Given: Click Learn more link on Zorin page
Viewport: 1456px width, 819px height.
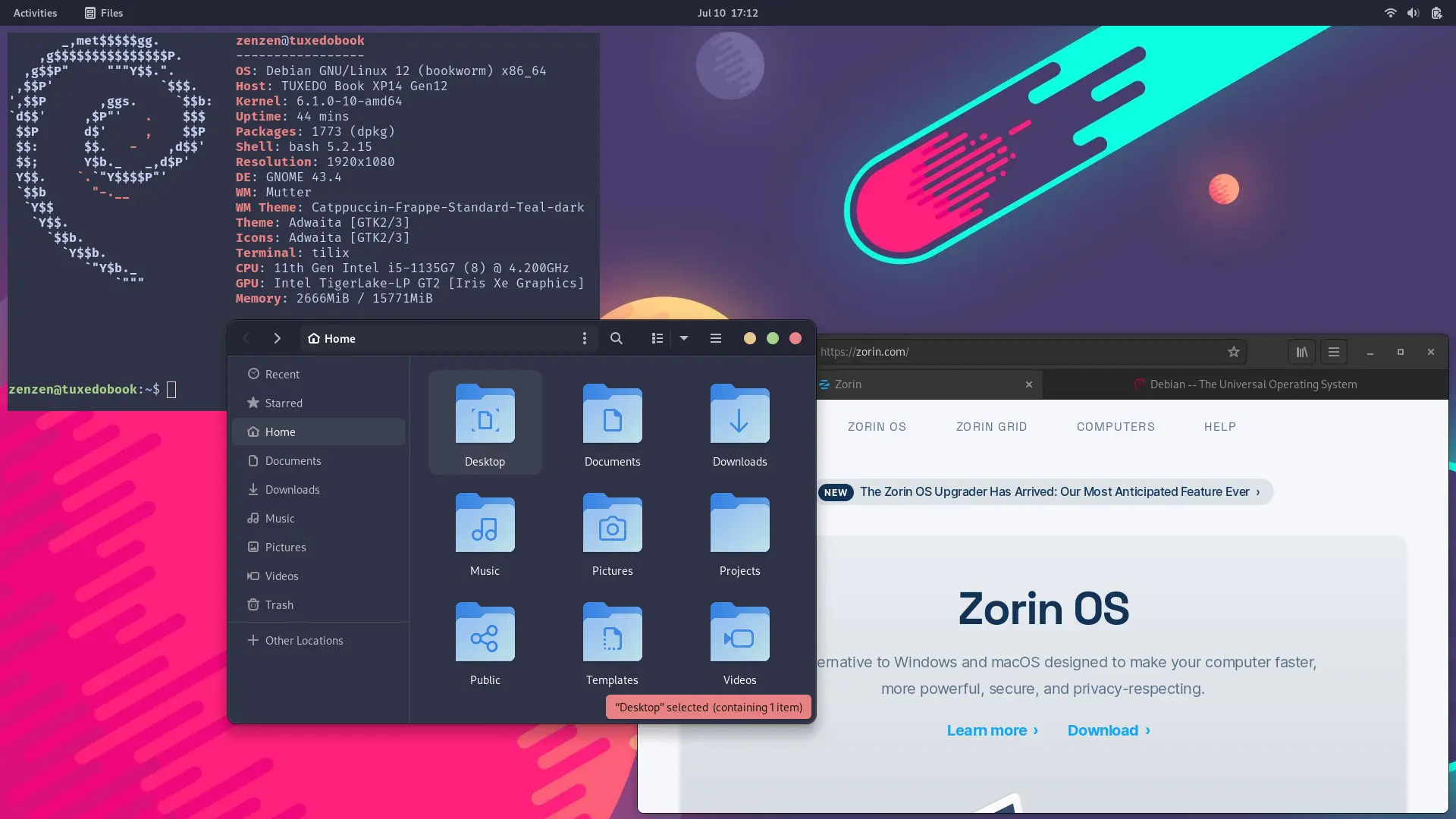Looking at the screenshot, I should tap(993, 730).
